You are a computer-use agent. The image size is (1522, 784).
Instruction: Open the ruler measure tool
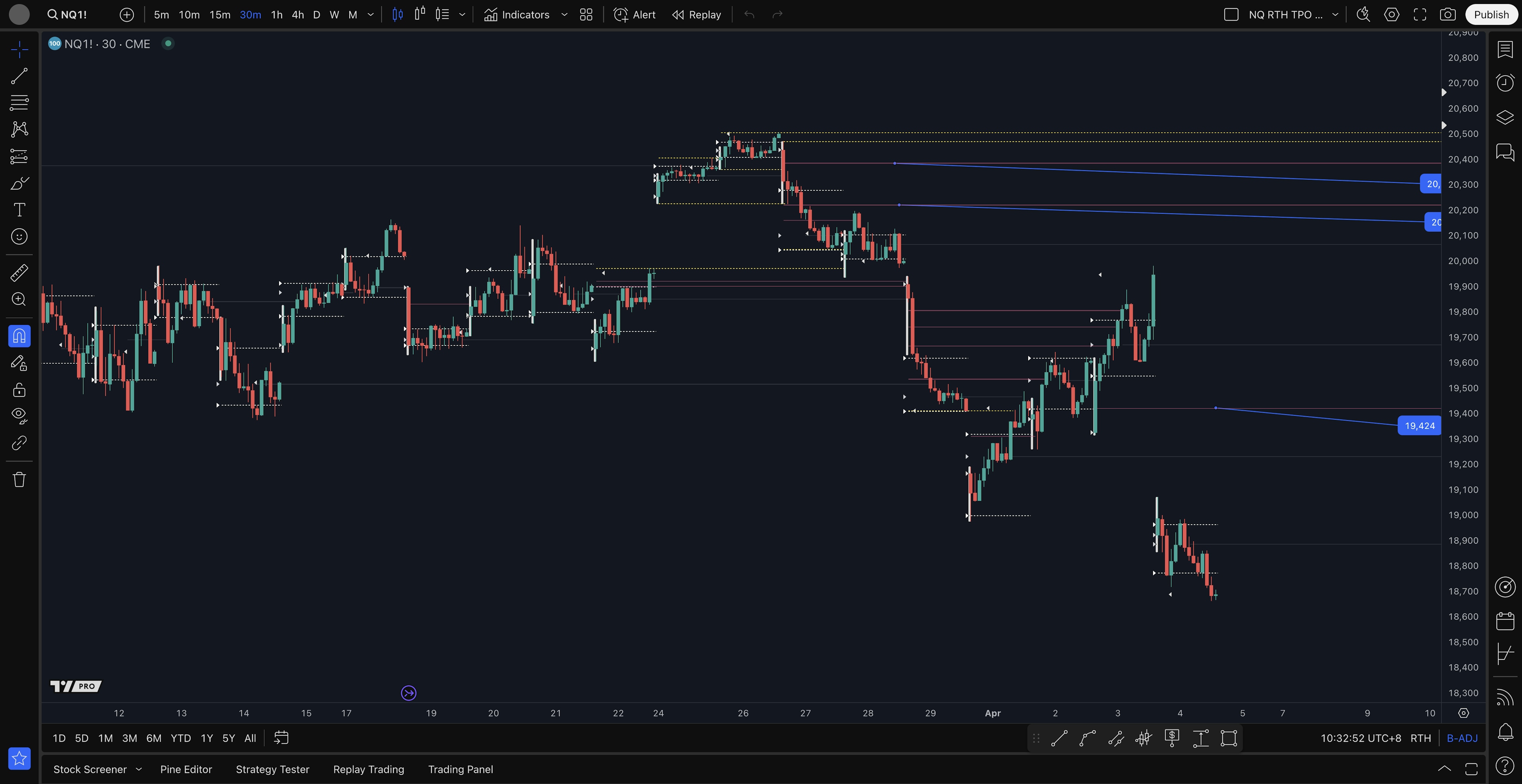tap(19, 273)
